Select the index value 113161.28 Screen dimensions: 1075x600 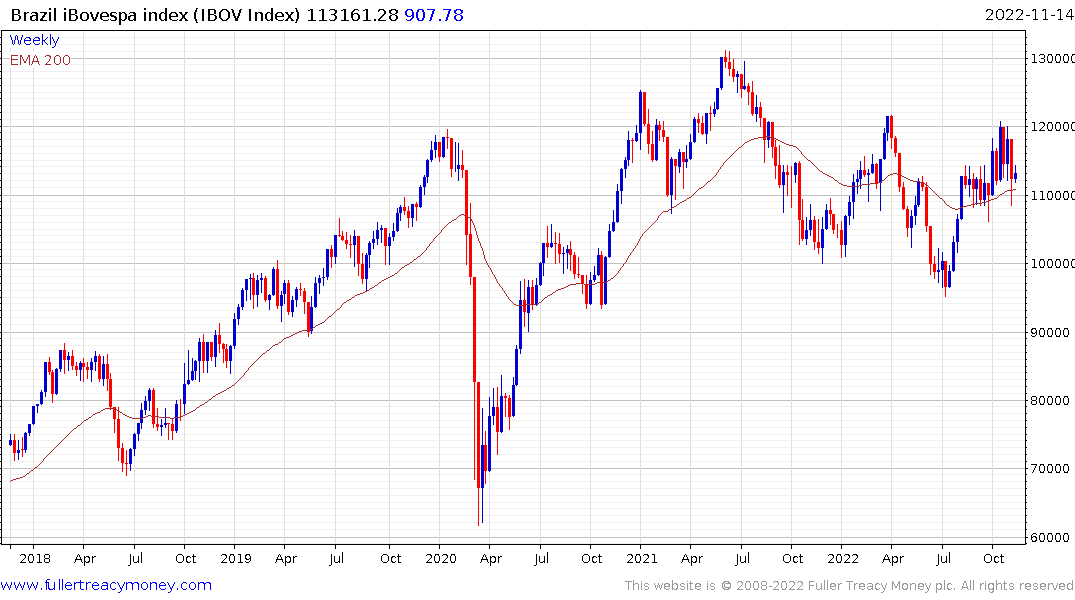(x=352, y=14)
